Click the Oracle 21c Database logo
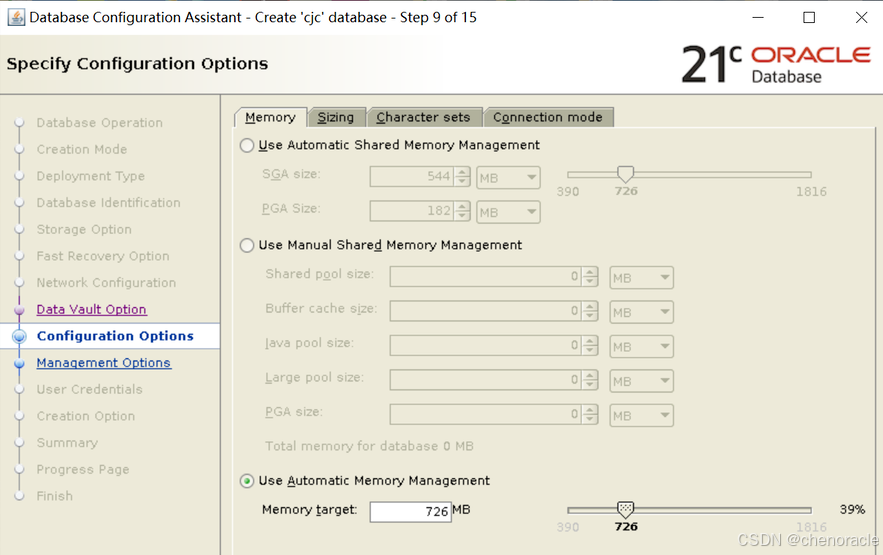The width and height of the screenshot is (883, 555). pyautogui.click(x=776, y=64)
